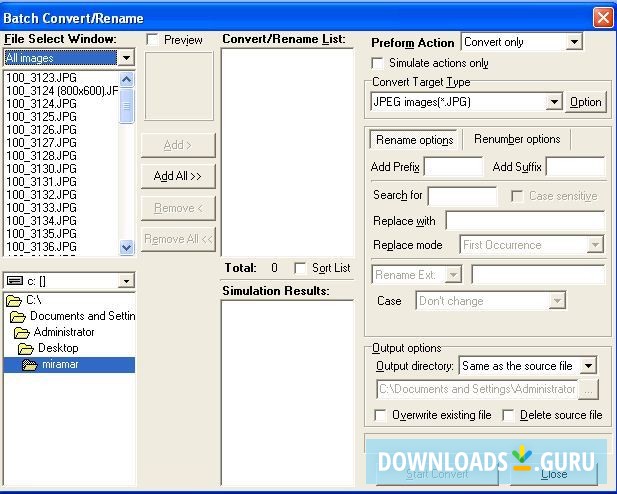Expand the Convert Target Type dropdown
This screenshot has width=617, height=494.
(554, 102)
